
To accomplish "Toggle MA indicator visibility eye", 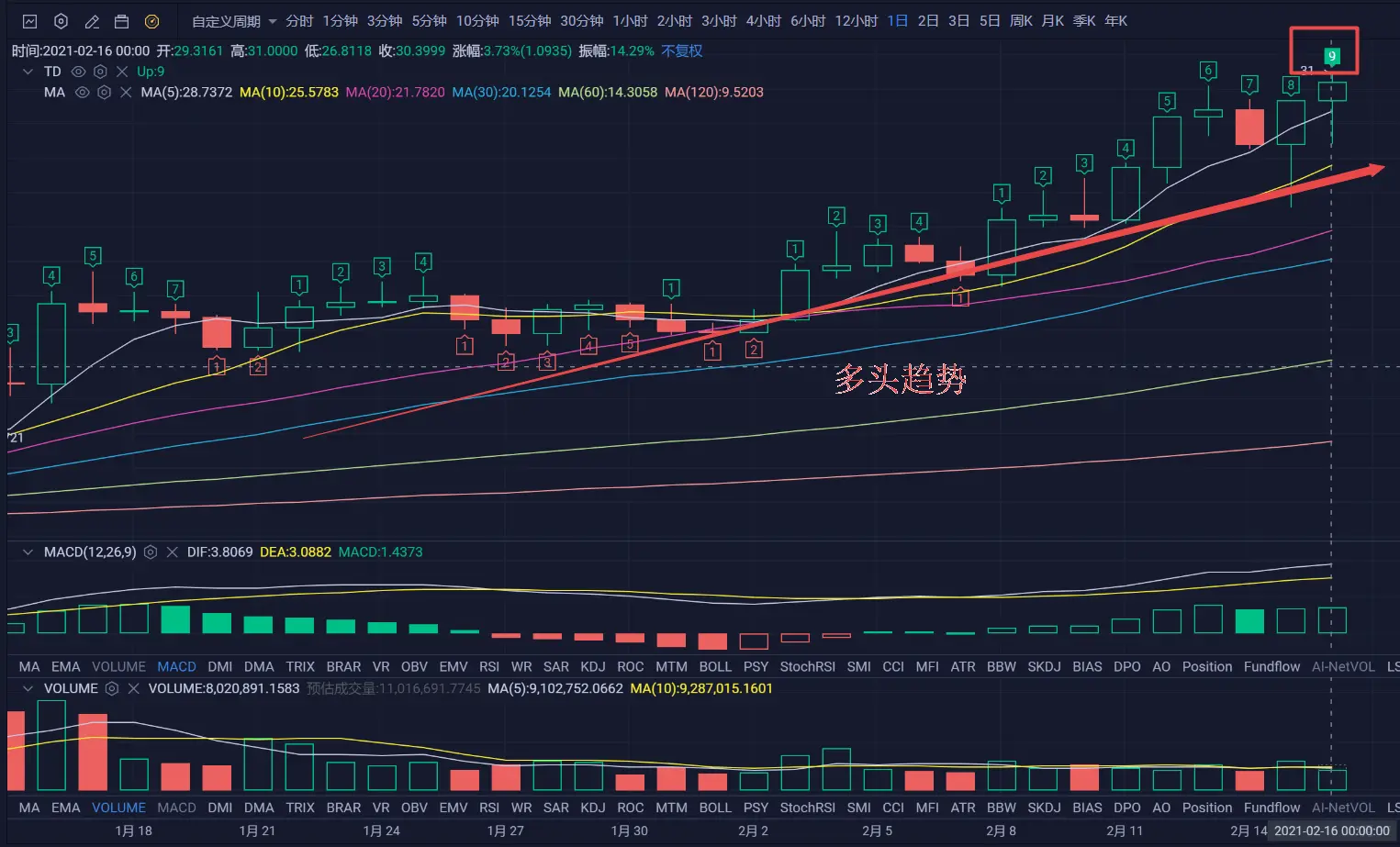I will (x=82, y=93).
